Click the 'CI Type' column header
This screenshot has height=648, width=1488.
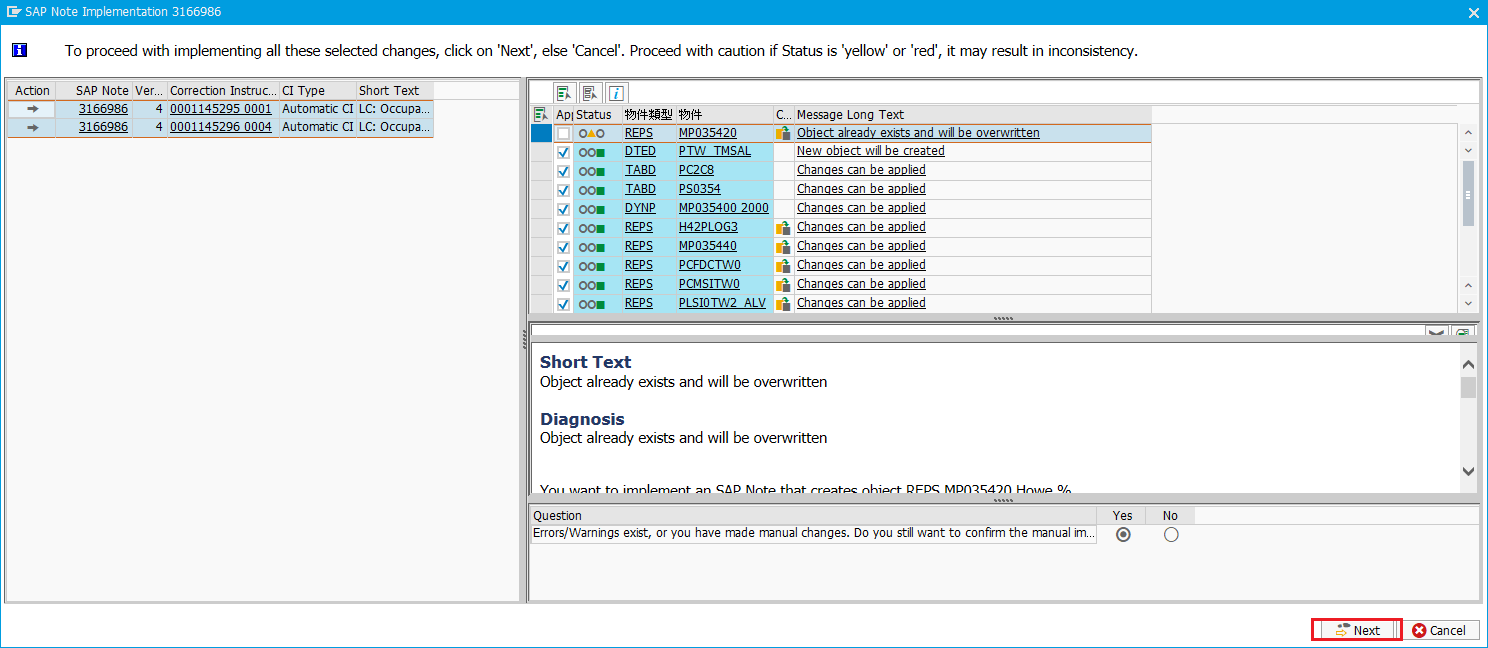click(317, 91)
